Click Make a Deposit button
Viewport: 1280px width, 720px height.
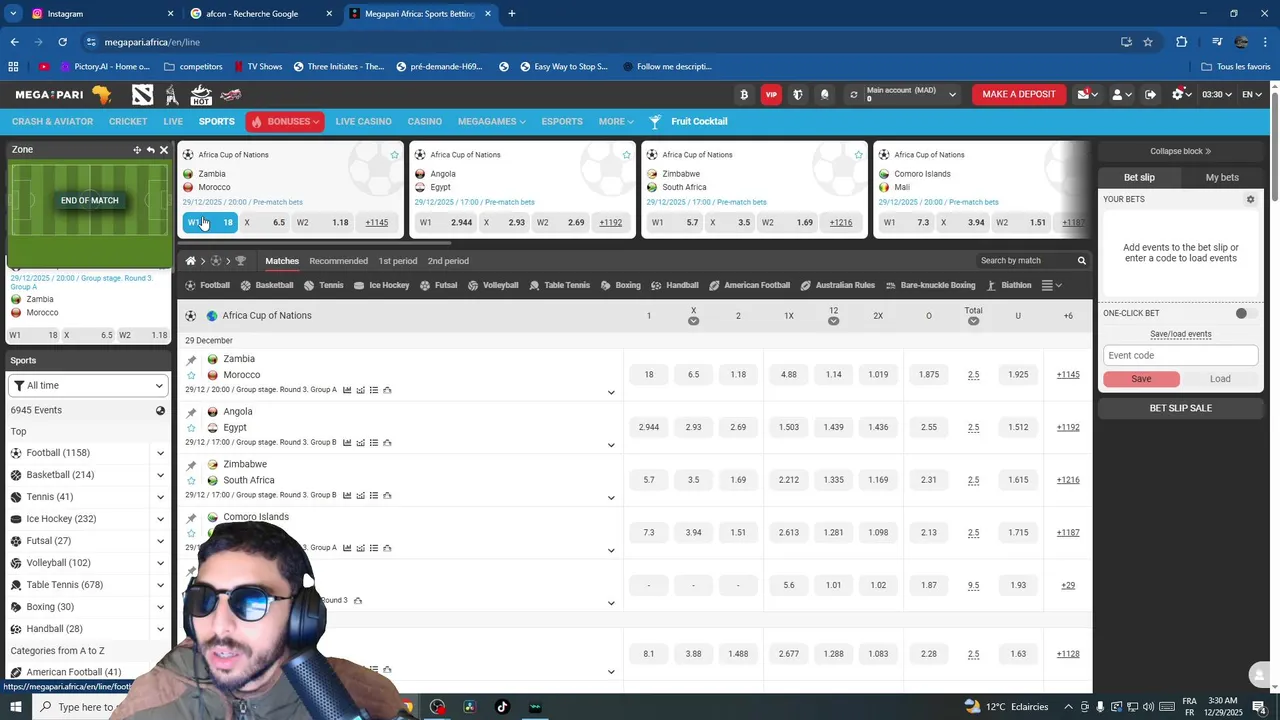(x=1019, y=94)
